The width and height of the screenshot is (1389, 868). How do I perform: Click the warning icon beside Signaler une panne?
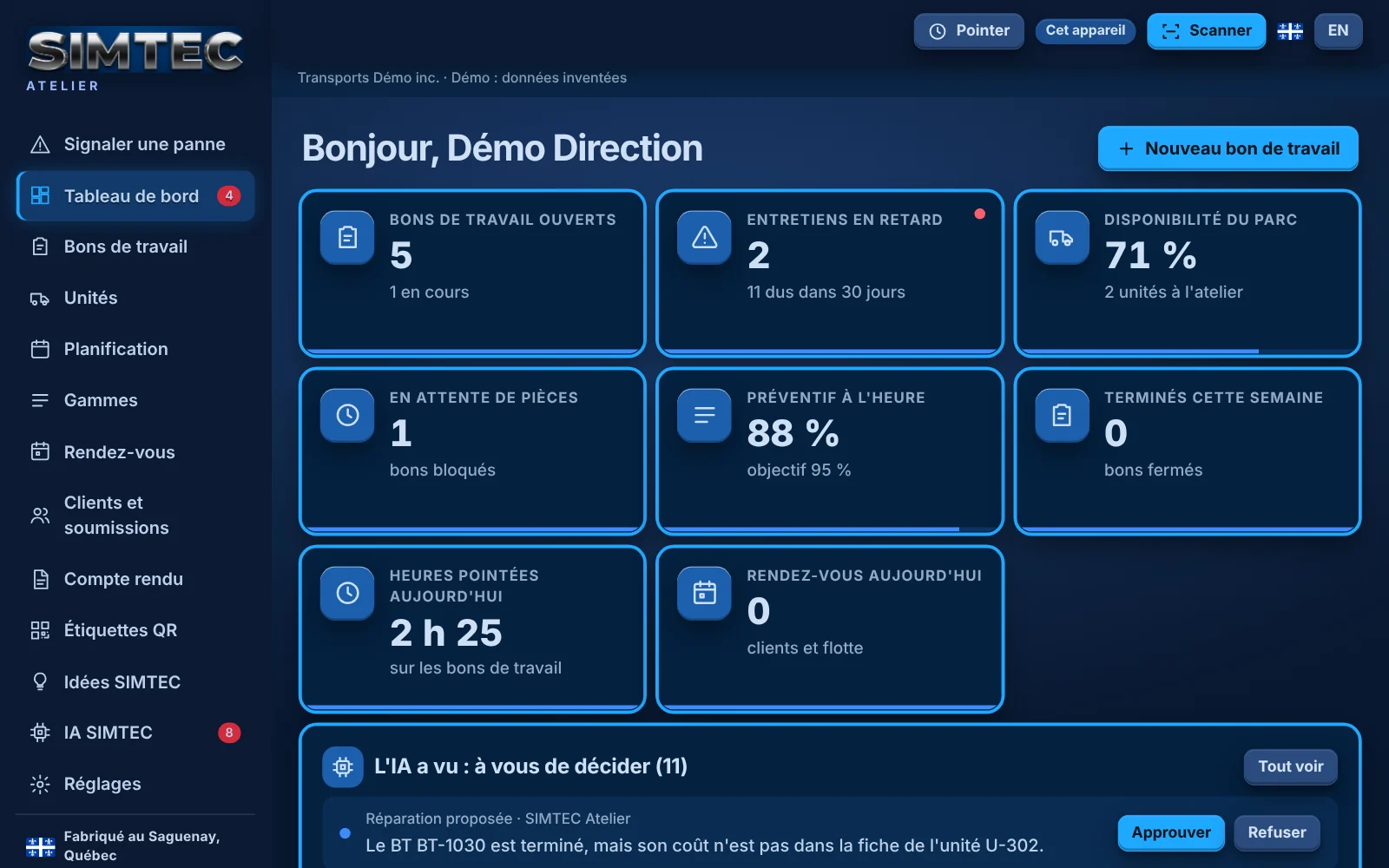40,144
